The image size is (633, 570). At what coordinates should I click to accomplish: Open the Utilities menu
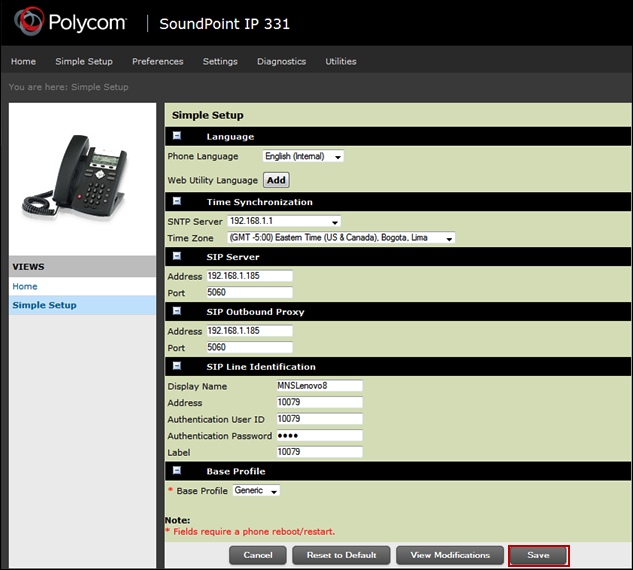tap(340, 61)
